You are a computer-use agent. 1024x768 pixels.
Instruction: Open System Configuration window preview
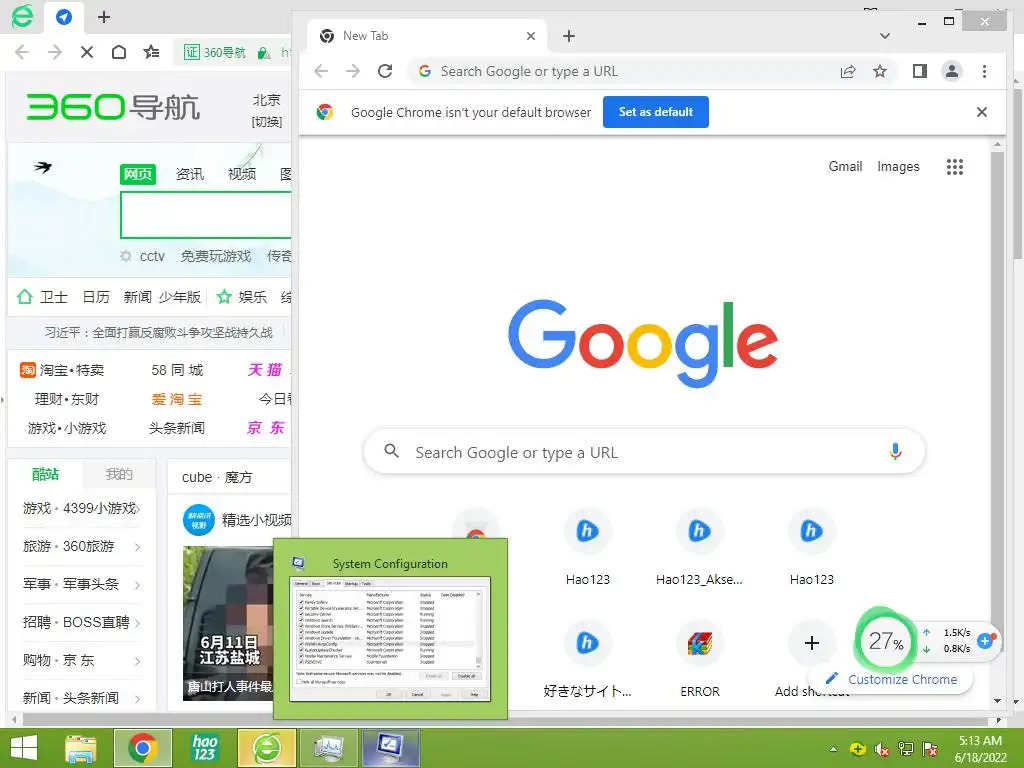coord(390,628)
